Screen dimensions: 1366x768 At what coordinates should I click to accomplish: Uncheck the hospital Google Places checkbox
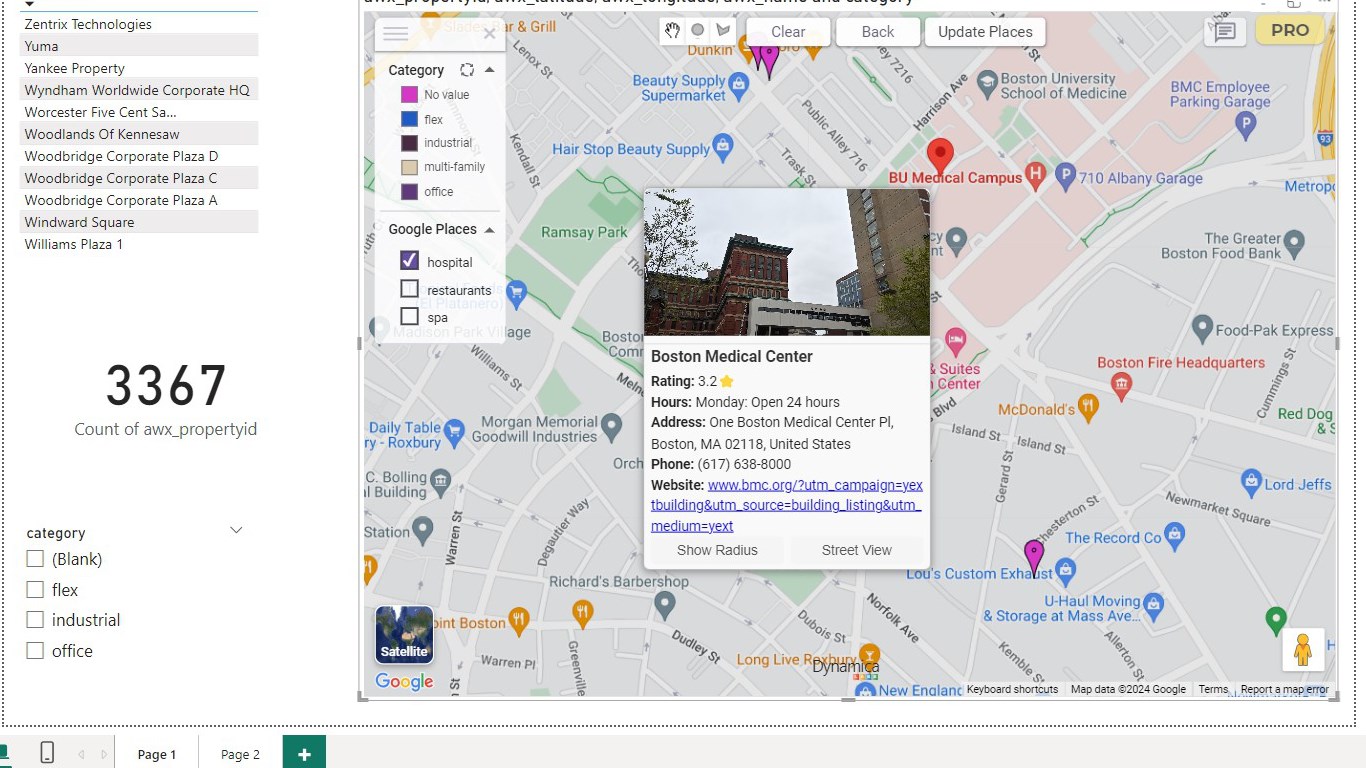[x=409, y=260]
